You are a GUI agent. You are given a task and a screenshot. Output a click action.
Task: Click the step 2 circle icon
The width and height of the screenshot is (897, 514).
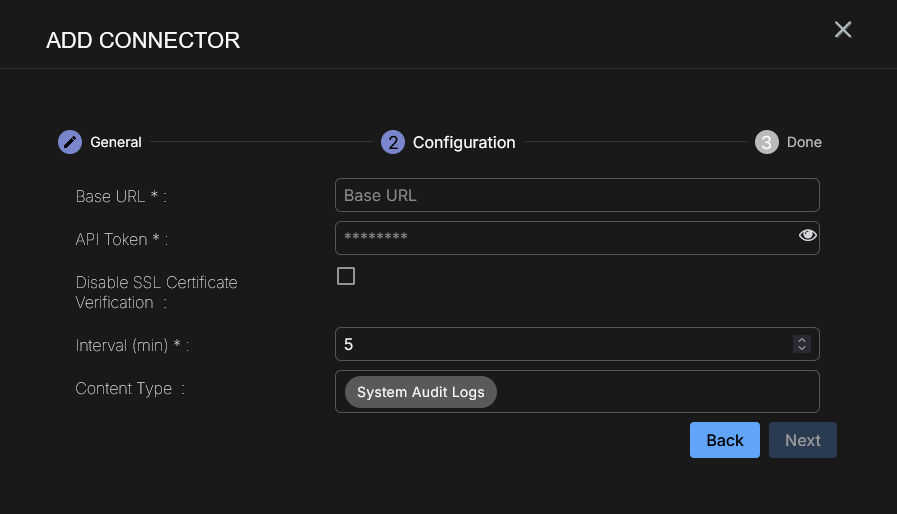[392, 142]
